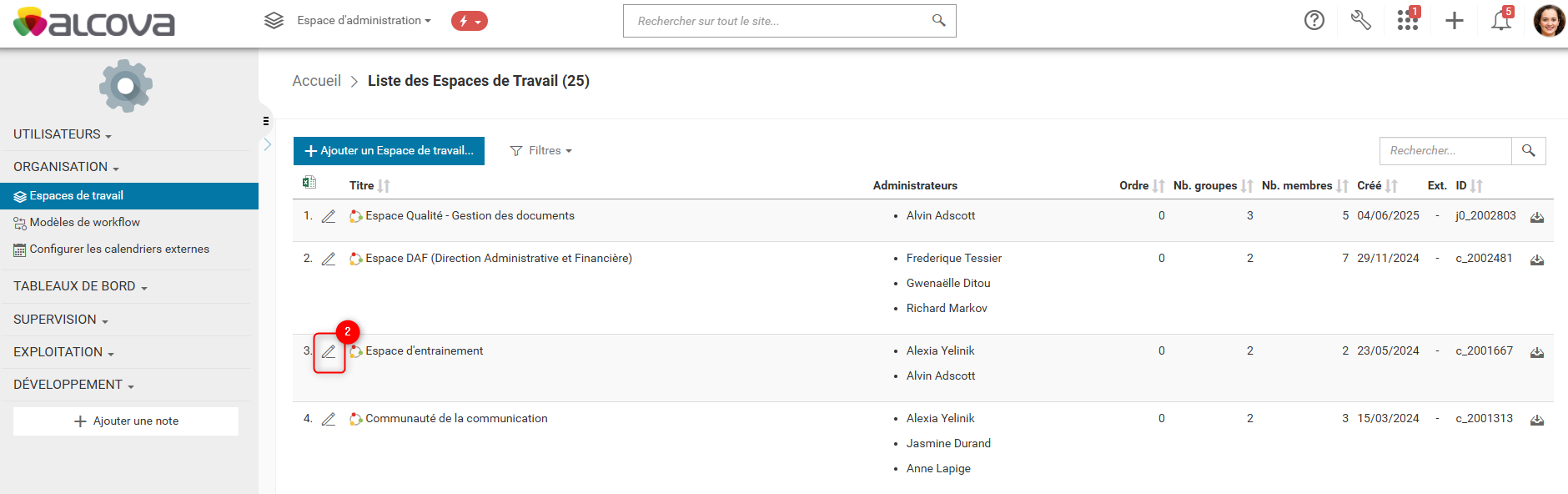The width and height of the screenshot is (1568, 494).
Task: Click the notifications bell icon
Action: coord(1501,20)
